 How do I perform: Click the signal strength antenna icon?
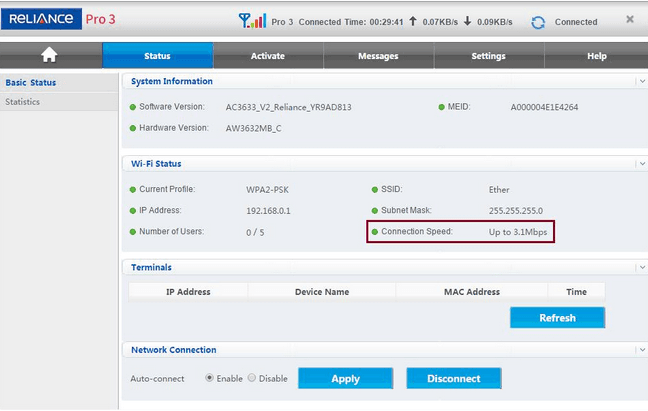[252, 21]
